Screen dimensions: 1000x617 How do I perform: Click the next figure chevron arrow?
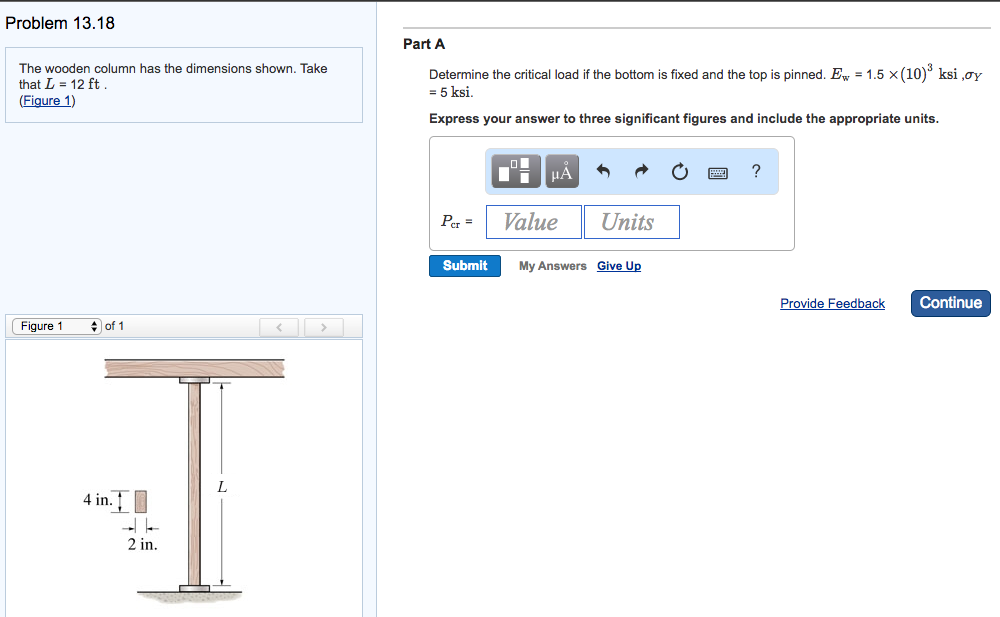pyautogui.click(x=323, y=326)
